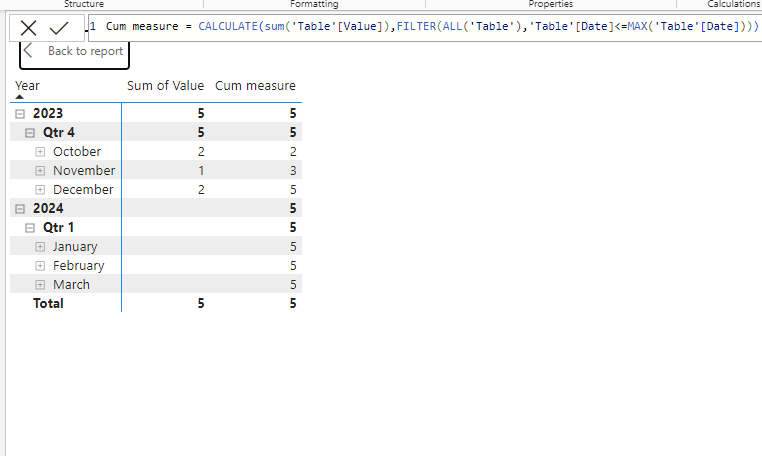Select the November label
Screen dimensions: 762x456
84,170
